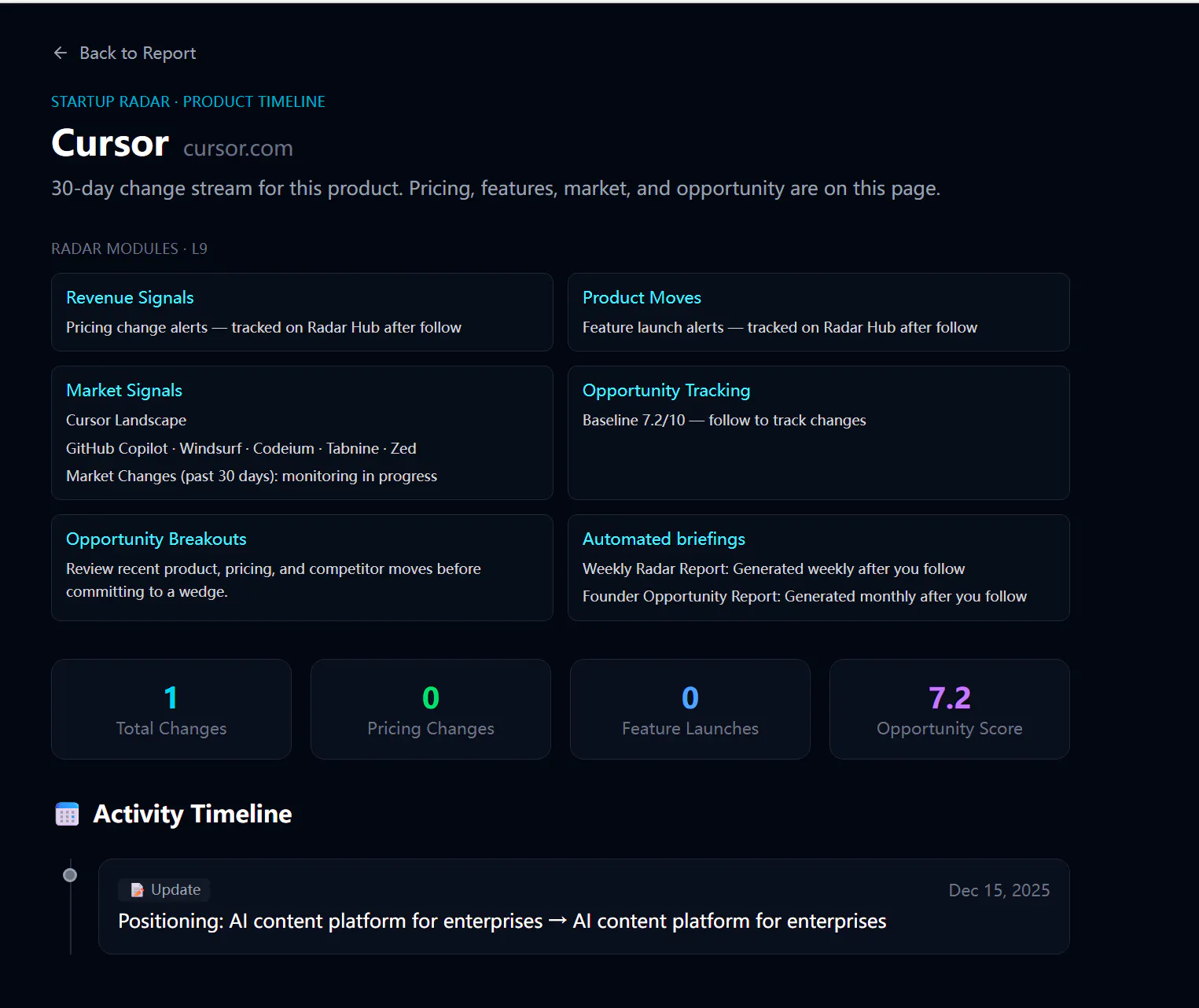Viewport: 1199px width, 1008px height.
Task: Click the back arrow icon
Action: click(x=61, y=53)
